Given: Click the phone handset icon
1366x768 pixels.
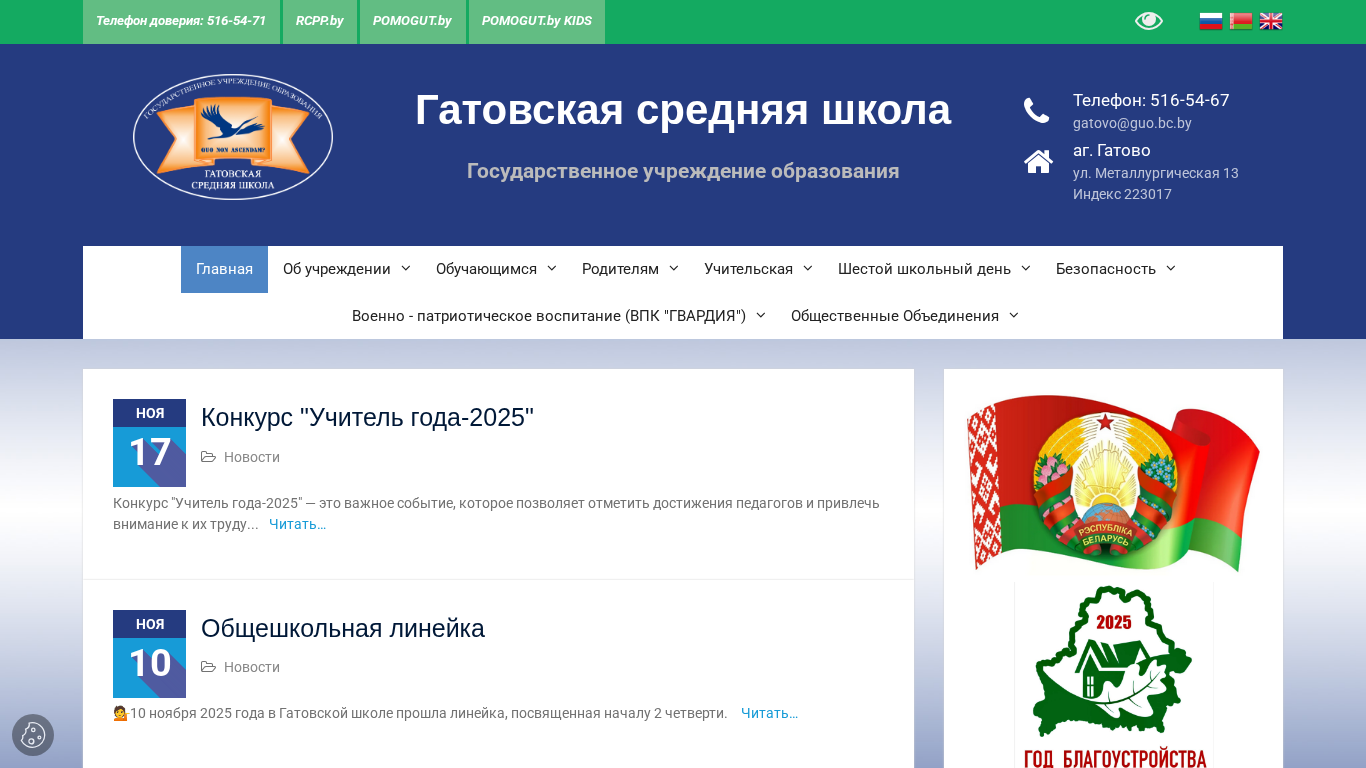Looking at the screenshot, I should click(x=1037, y=111).
